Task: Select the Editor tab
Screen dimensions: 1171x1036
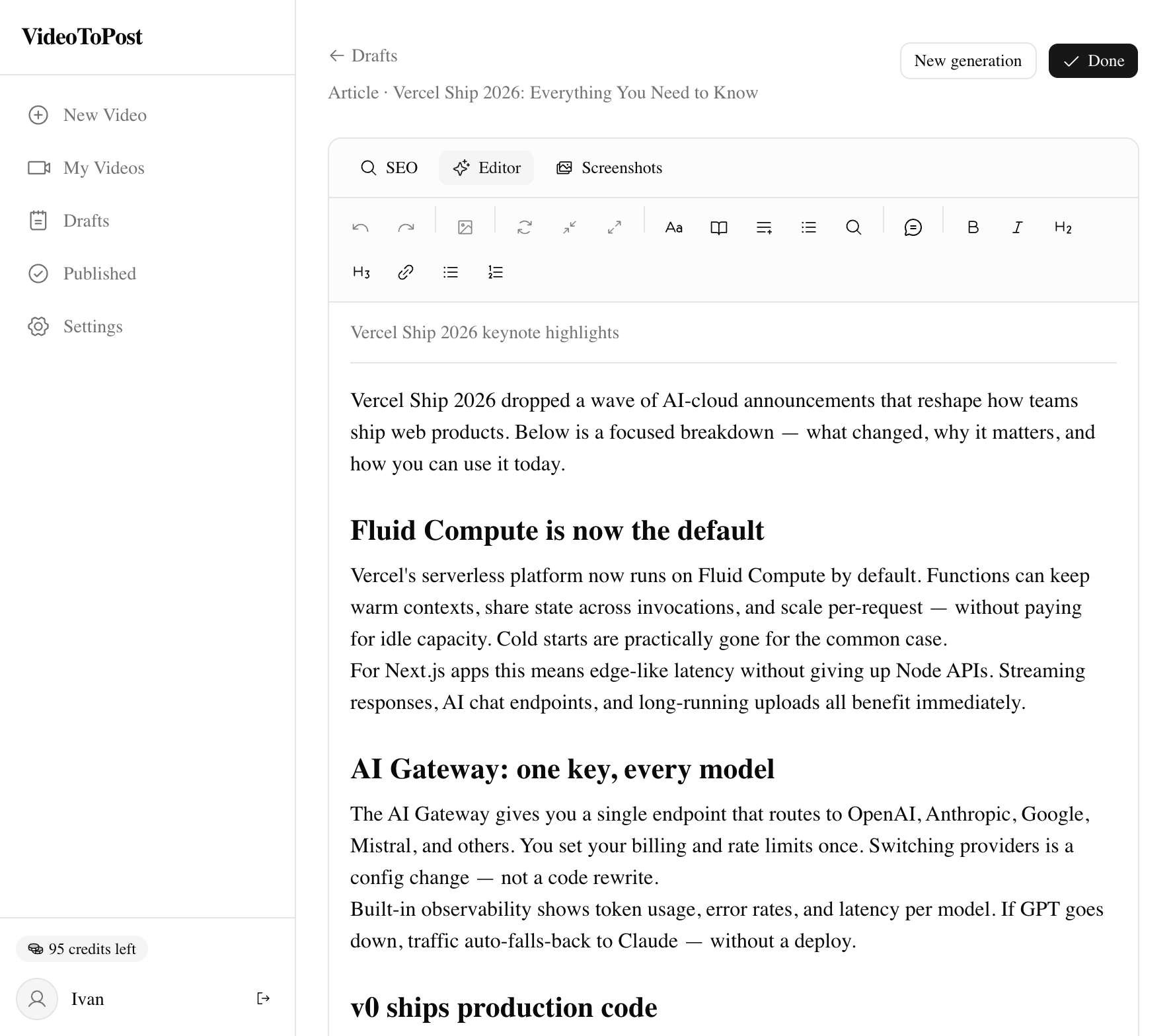Action: (x=486, y=168)
